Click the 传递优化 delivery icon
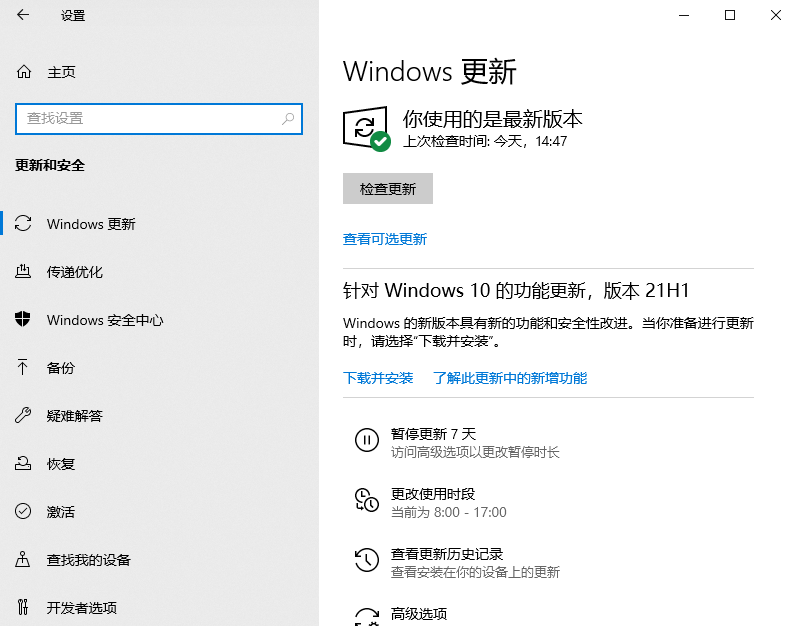 click(23, 272)
